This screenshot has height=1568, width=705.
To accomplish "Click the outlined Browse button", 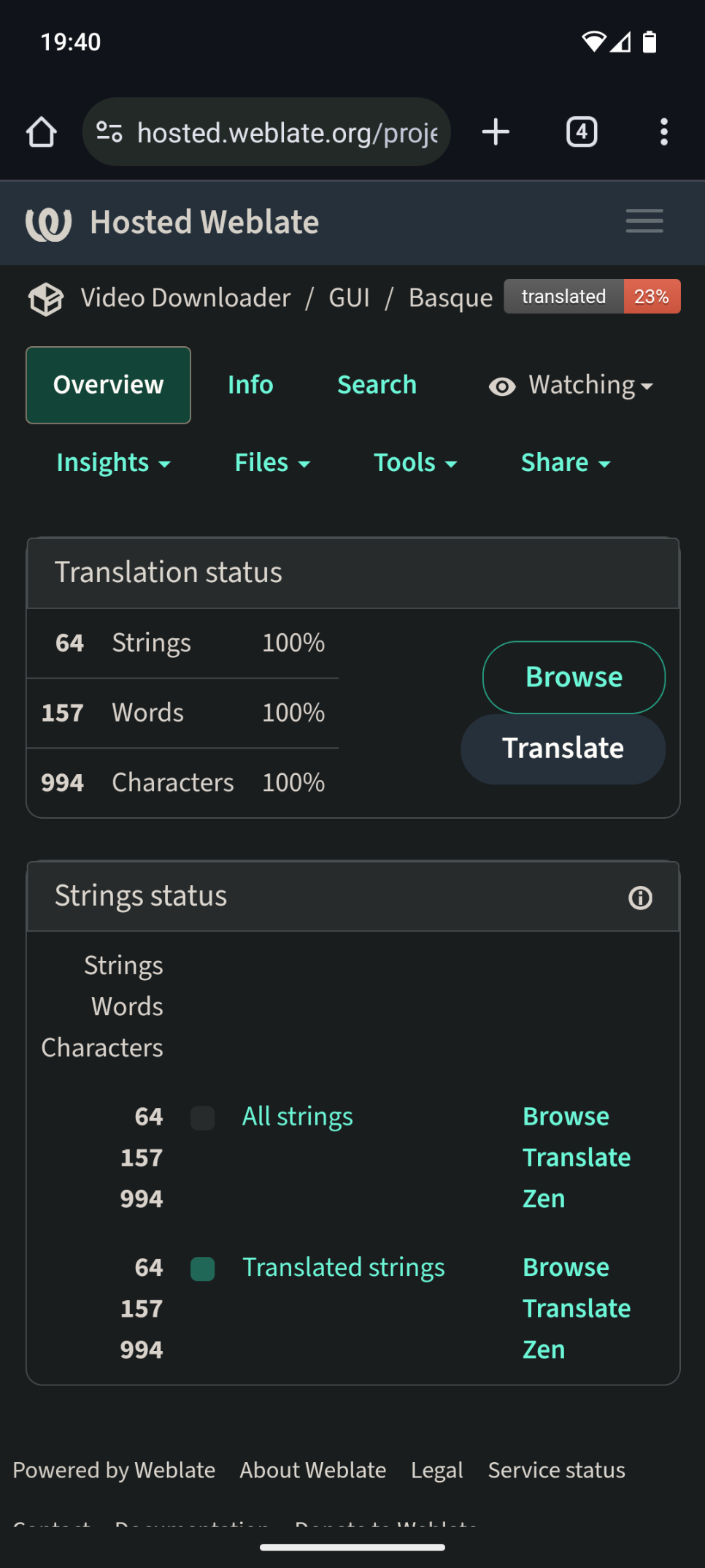I will point(574,677).
